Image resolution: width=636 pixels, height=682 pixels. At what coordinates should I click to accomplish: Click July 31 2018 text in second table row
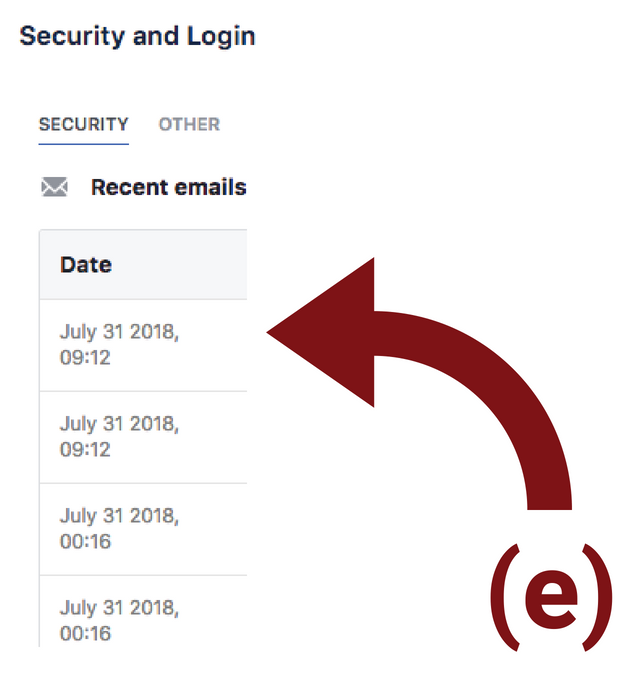click(x=119, y=424)
